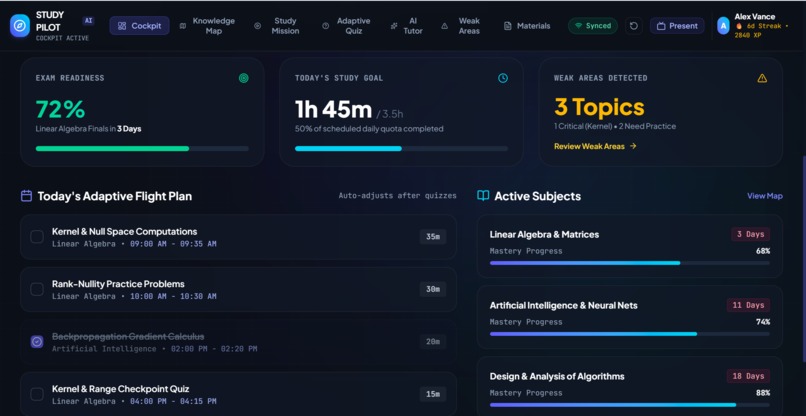Click the 88% mastery value
The image size is (806, 416).
click(x=763, y=393)
